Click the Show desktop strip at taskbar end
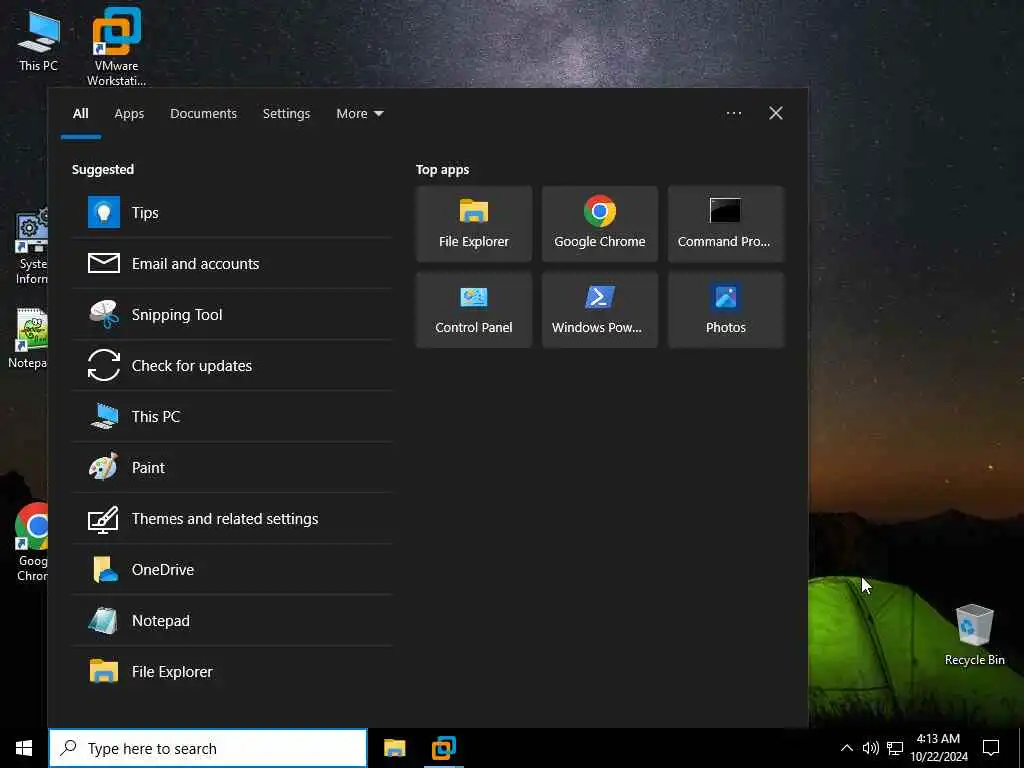The height and width of the screenshot is (768, 1024). pos(1021,748)
